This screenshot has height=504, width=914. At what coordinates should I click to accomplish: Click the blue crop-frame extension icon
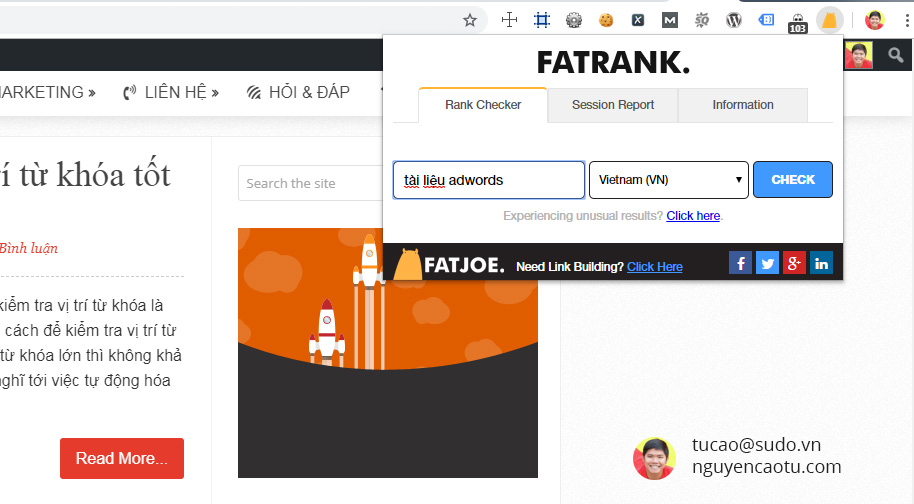[x=541, y=19]
